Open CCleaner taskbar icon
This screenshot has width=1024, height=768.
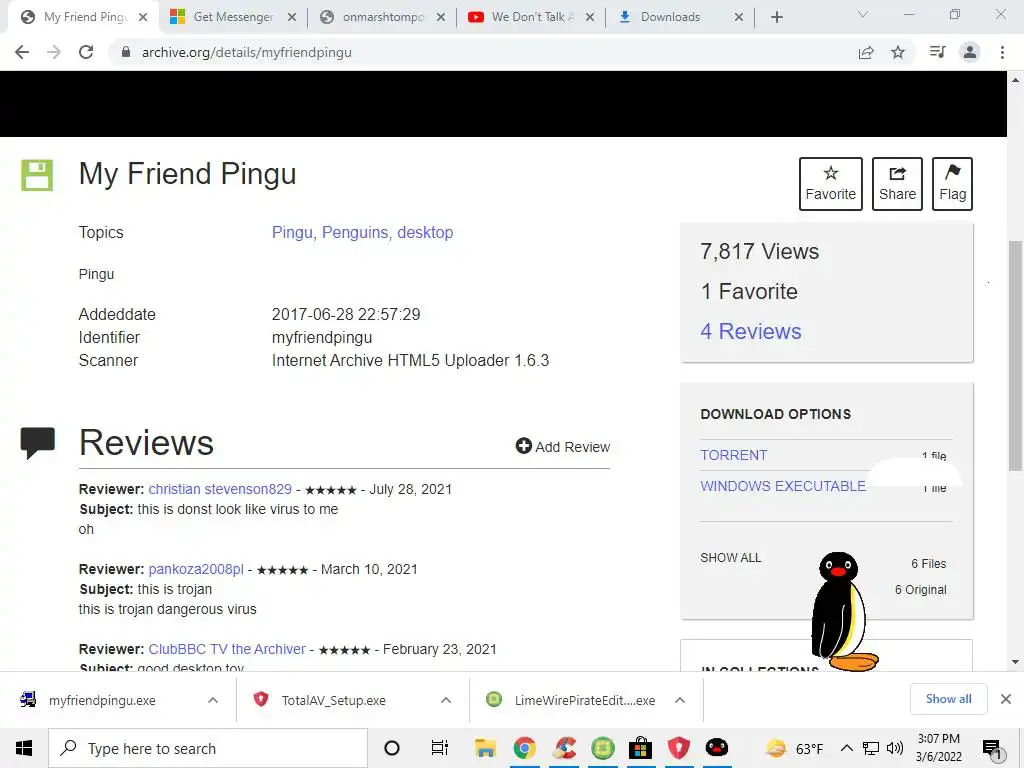point(564,748)
